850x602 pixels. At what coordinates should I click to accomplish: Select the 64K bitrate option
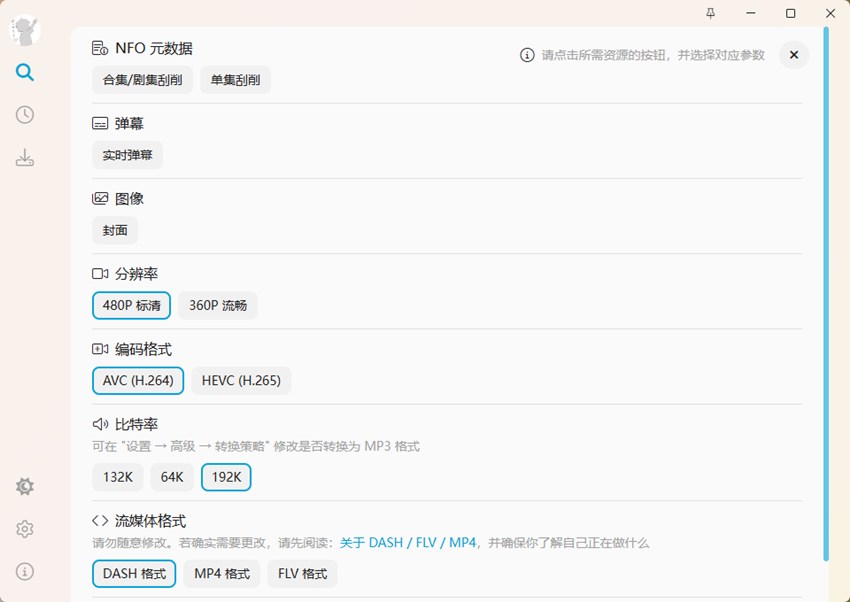point(171,477)
